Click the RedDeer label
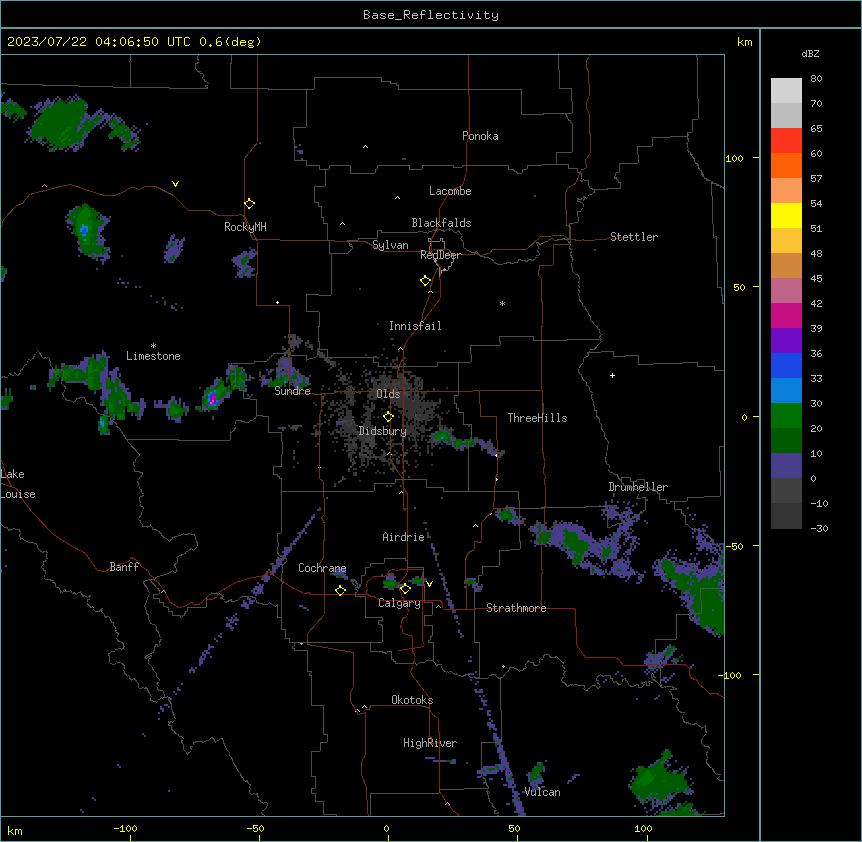The width and height of the screenshot is (862, 842). pos(440,255)
